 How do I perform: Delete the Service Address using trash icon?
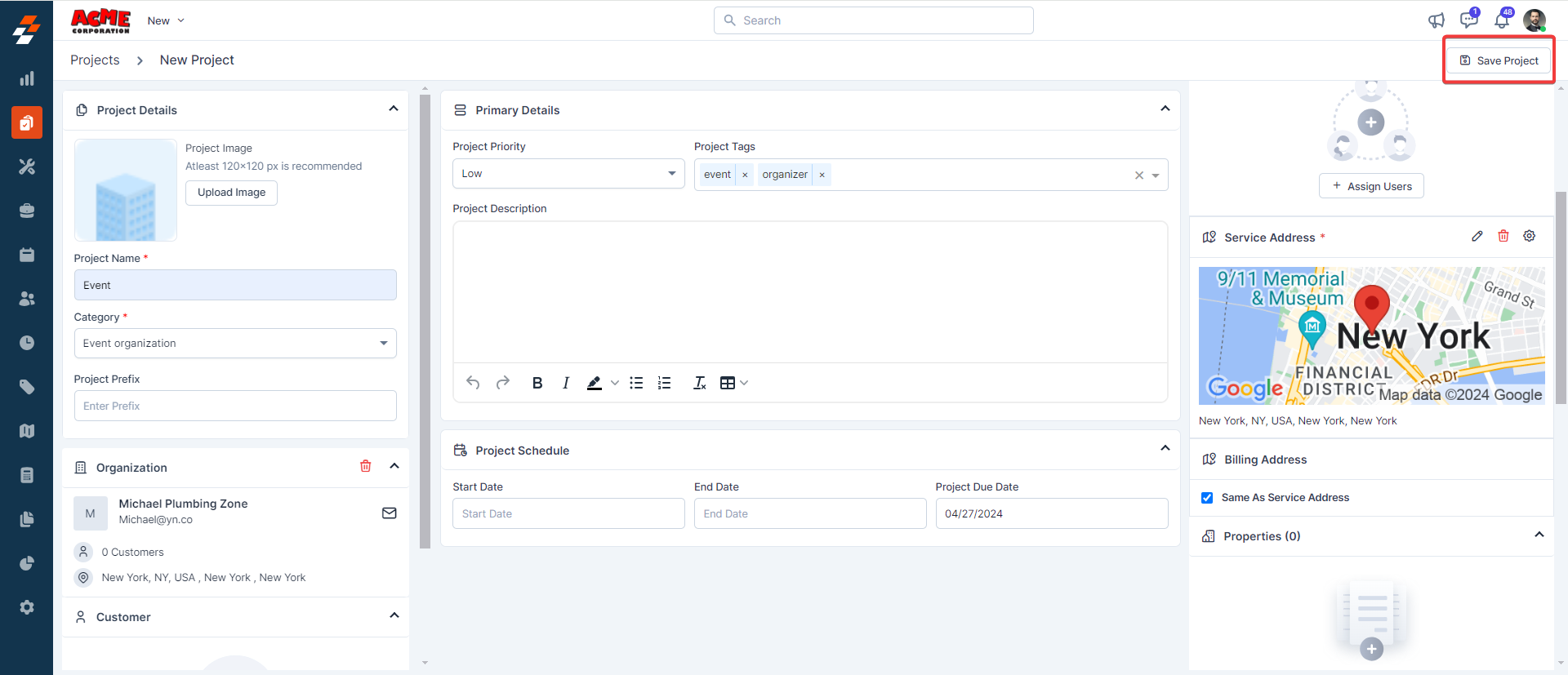[x=1503, y=237]
